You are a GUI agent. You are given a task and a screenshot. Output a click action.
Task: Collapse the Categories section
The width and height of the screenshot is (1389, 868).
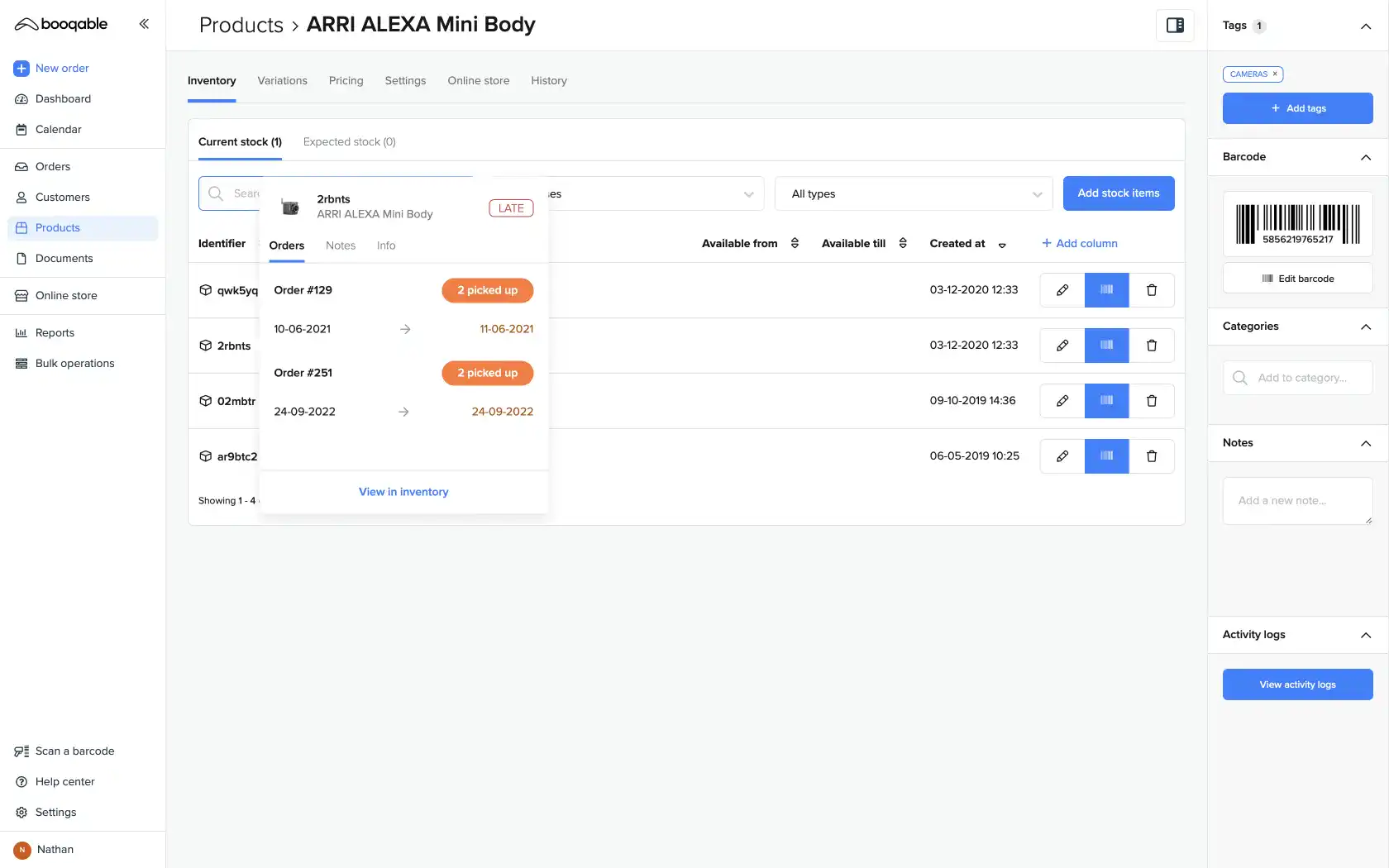click(1366, 327)
